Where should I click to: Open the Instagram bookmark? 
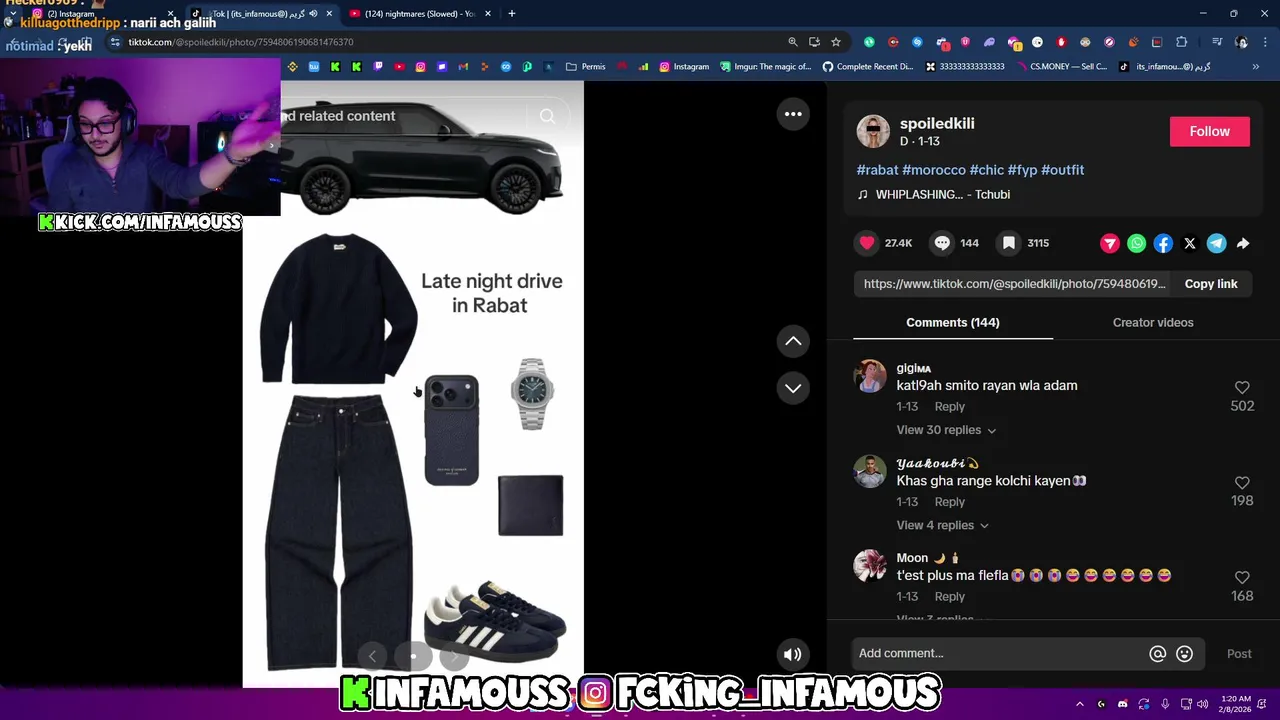(684, 67)
